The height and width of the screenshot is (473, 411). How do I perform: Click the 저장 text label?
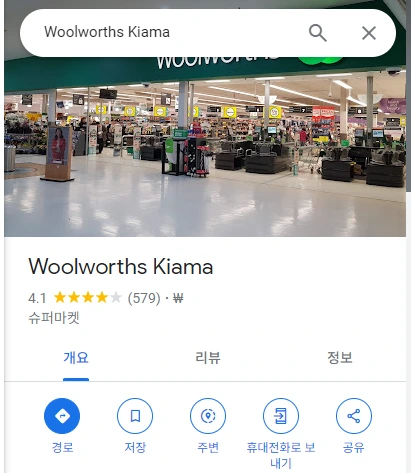(135, 447)
